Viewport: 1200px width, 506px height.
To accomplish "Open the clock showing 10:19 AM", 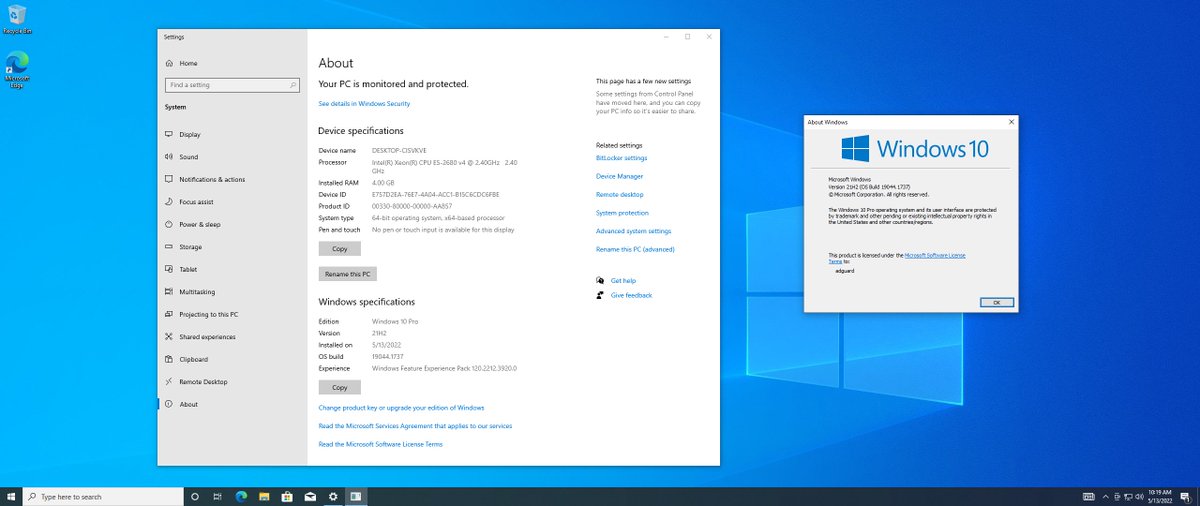I will (x=1158, y=496).
